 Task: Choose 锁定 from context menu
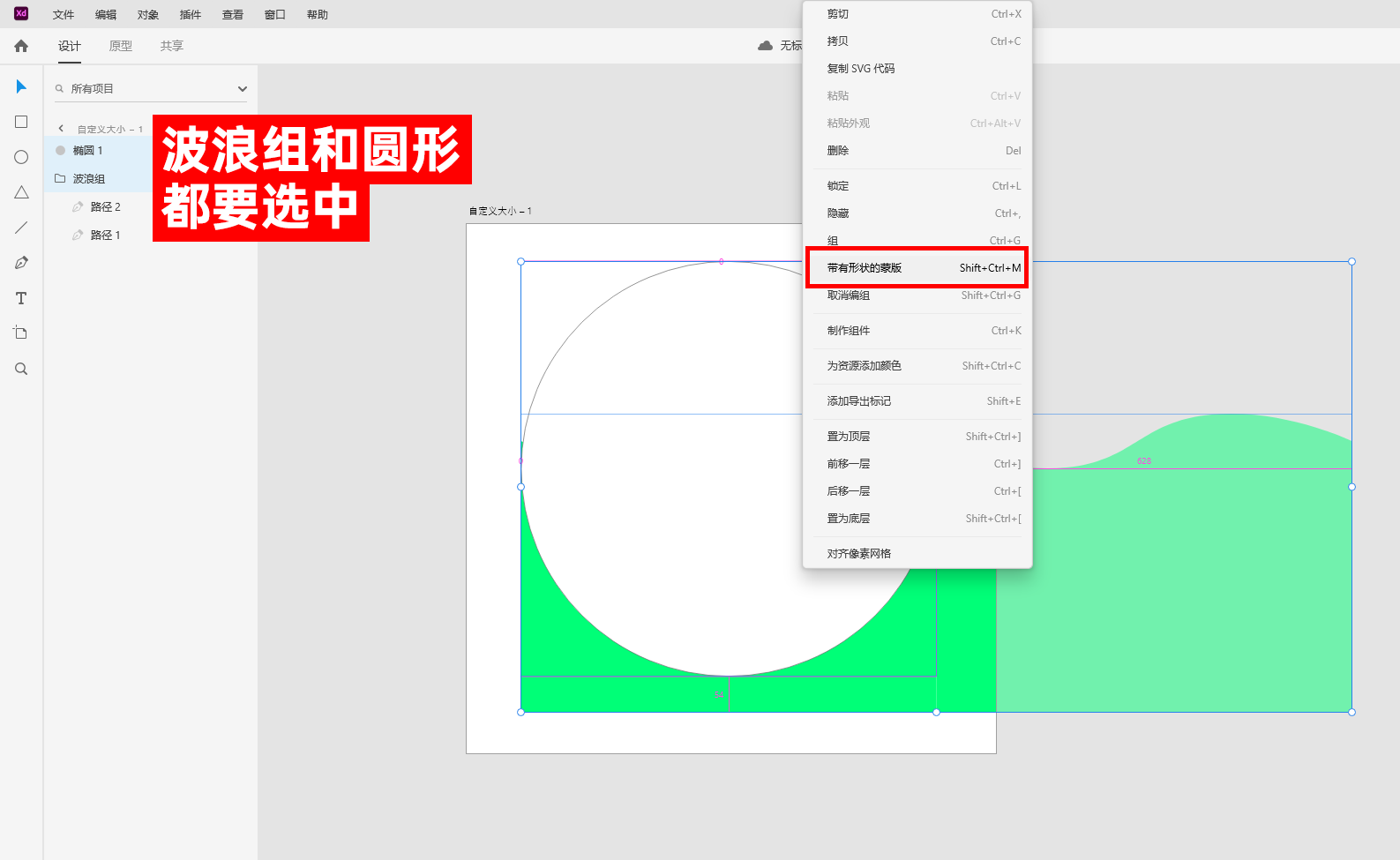pos(917,186)
